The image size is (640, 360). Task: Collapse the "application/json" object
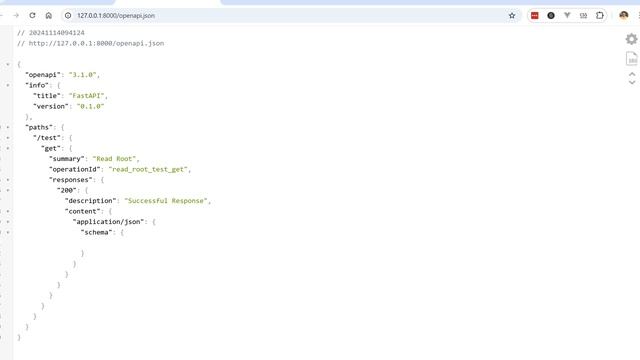click(8, 222)
